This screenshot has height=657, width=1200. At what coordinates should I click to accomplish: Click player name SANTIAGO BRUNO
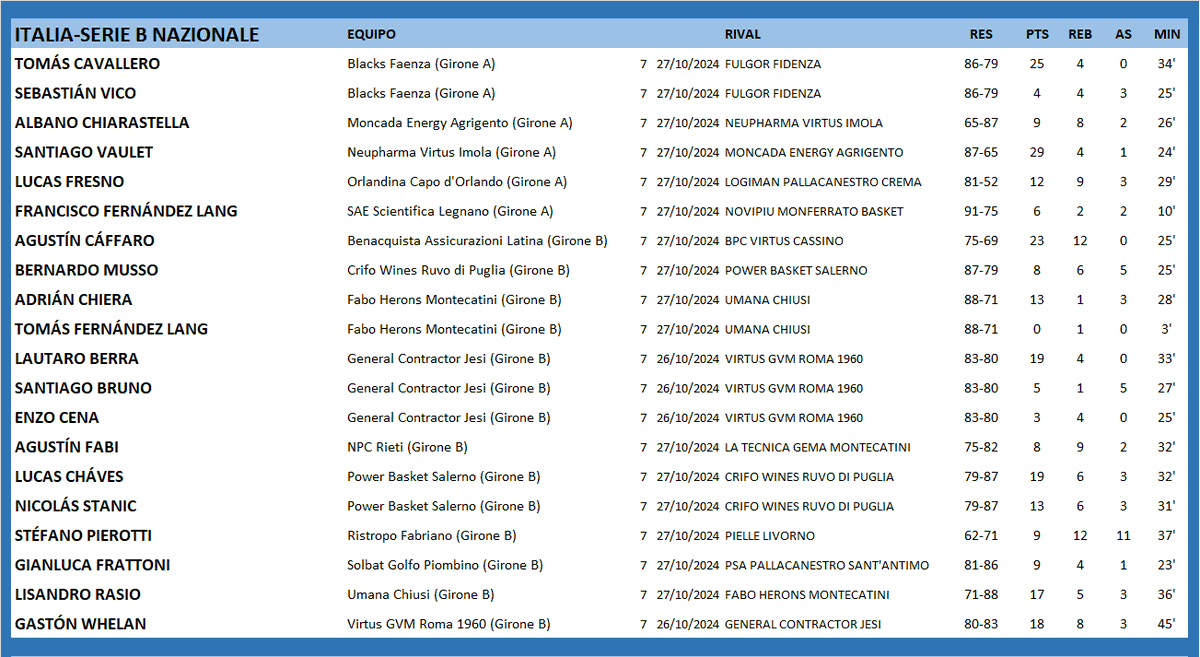(x=83, y=388)
